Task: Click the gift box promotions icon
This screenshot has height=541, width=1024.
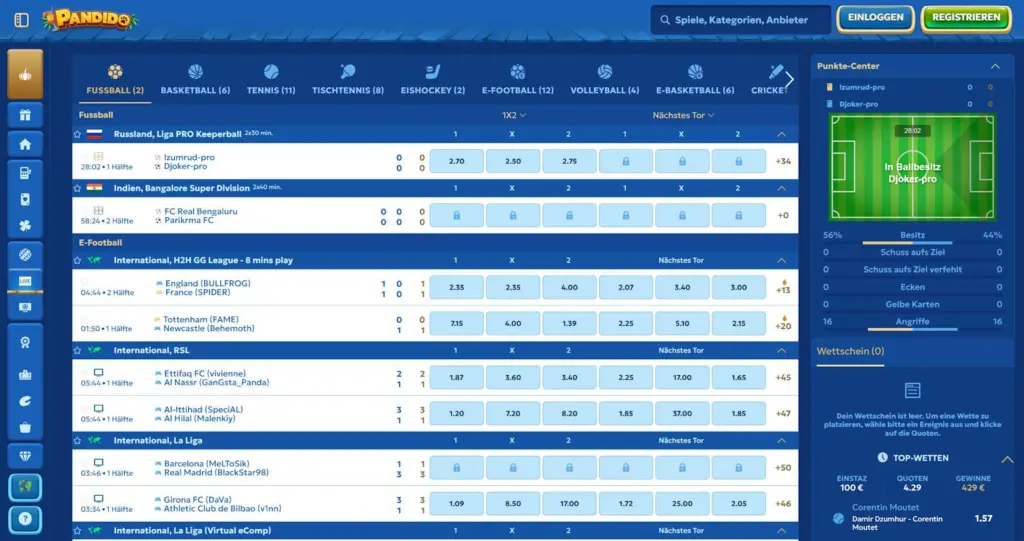Action: click(25, 115)
